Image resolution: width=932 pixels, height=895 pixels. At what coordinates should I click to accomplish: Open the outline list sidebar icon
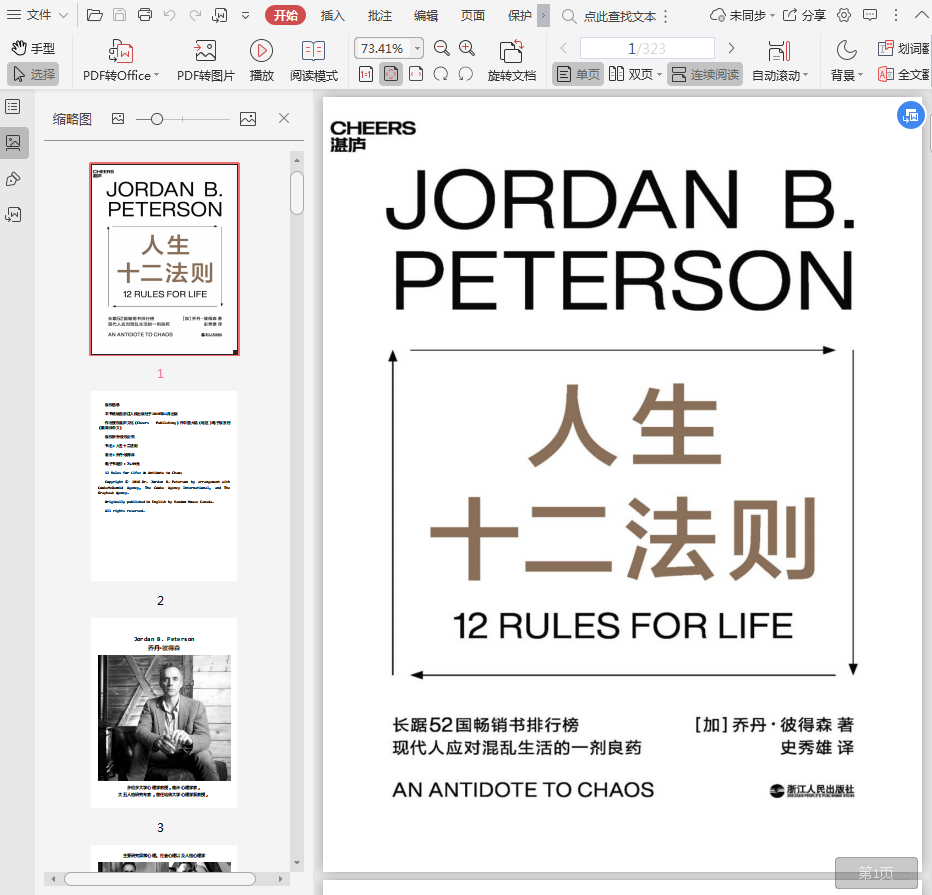tap(13, 107)
